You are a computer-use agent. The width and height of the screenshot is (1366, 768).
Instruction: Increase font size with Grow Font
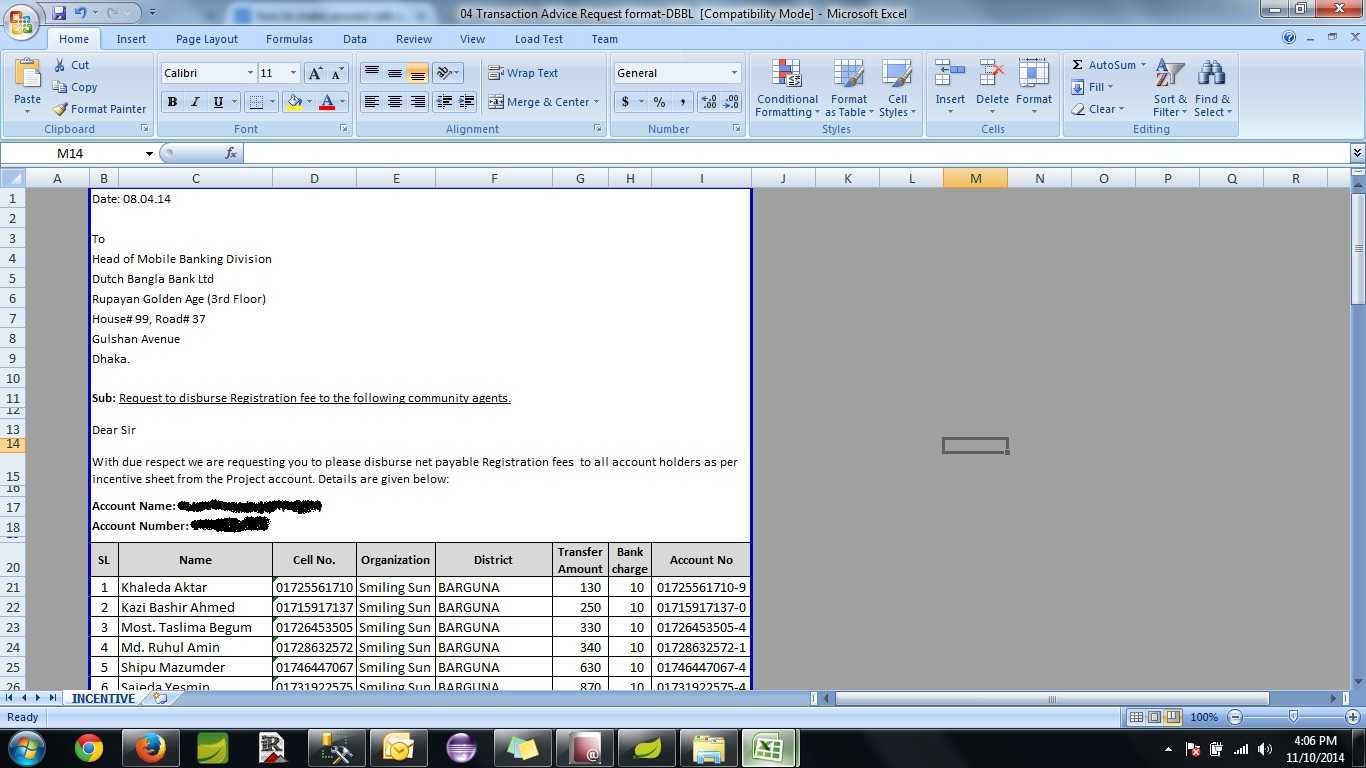point(315,73)
